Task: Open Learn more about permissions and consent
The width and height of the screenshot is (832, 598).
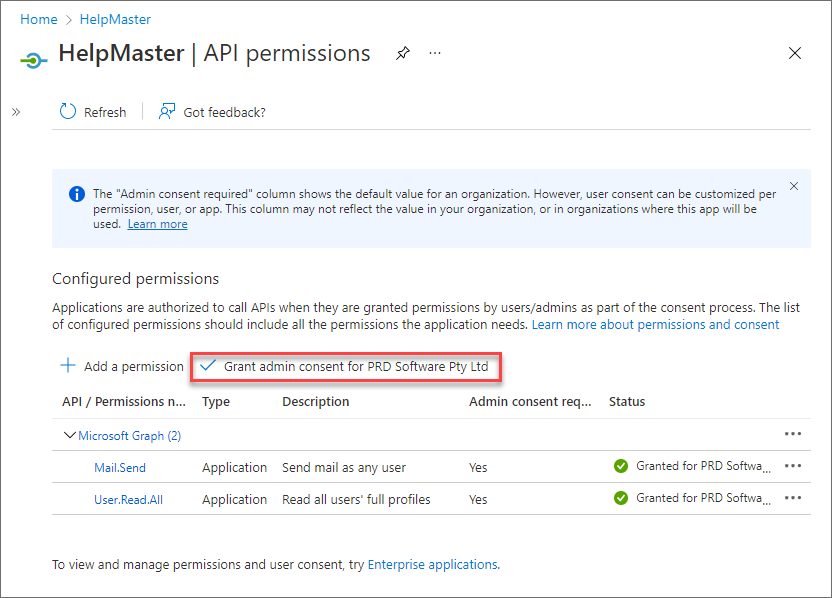Action: click(x=655, y=324)
